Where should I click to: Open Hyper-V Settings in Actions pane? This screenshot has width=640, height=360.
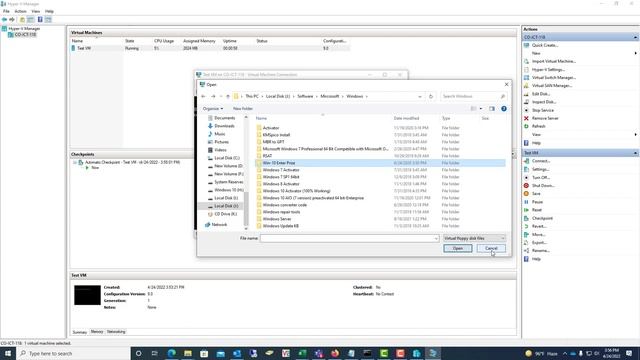coord(548,69)
